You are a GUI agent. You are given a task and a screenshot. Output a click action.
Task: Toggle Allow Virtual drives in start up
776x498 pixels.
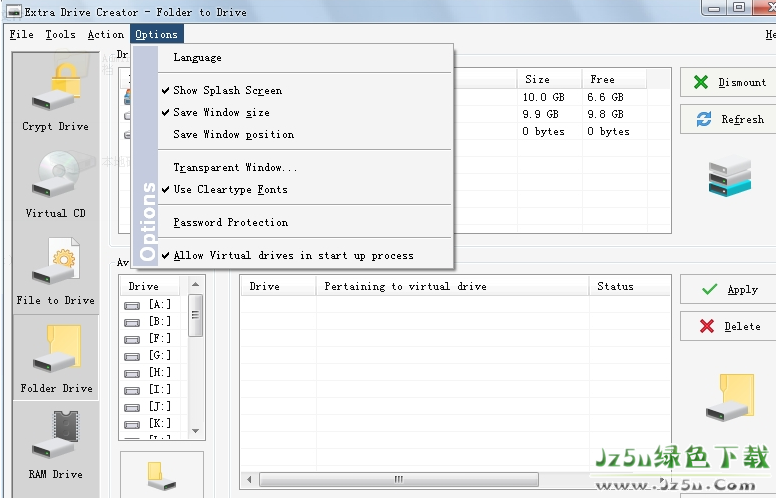tap(305, 256)
